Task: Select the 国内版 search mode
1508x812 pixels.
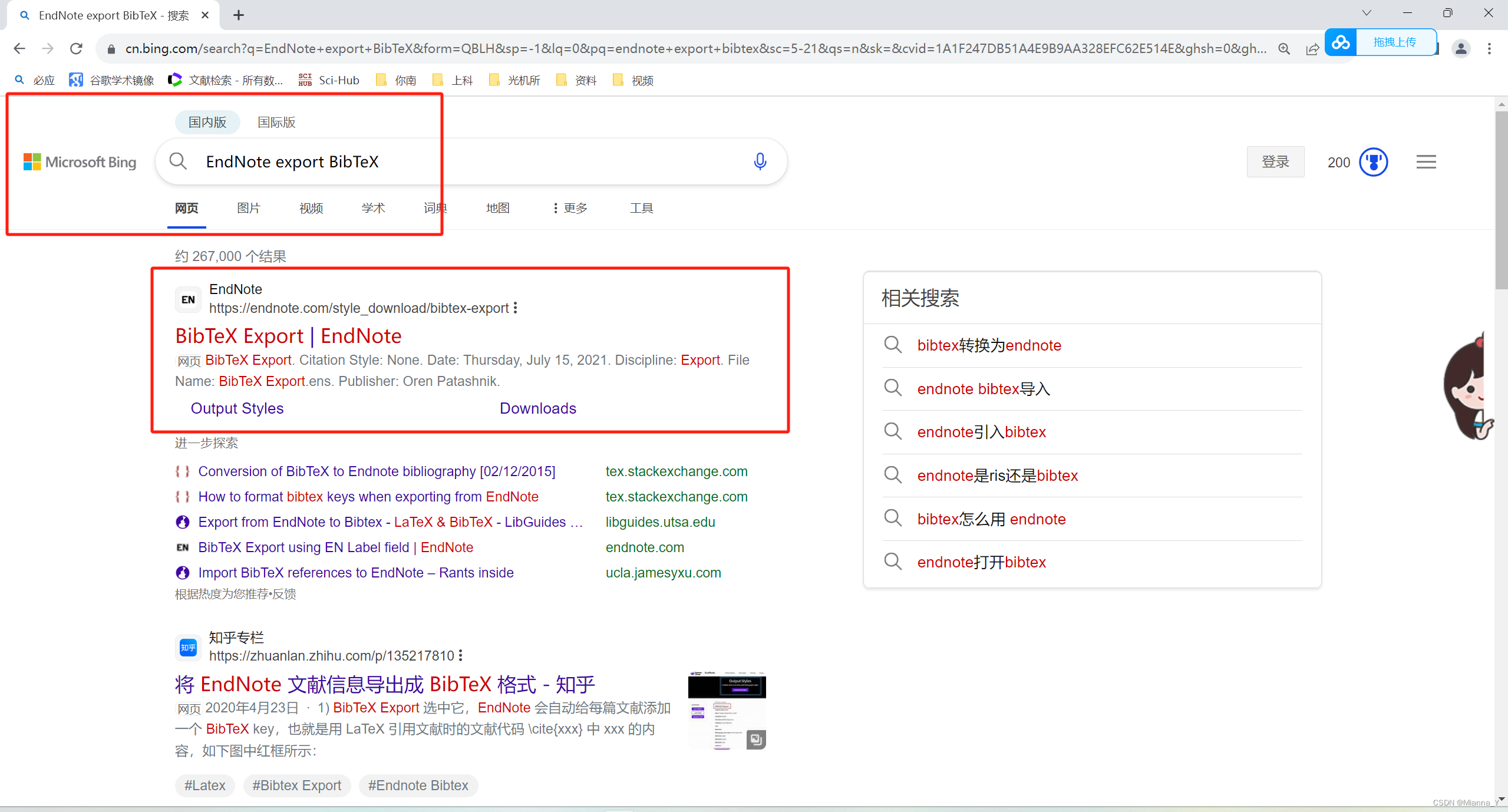Action: (207, 123)
